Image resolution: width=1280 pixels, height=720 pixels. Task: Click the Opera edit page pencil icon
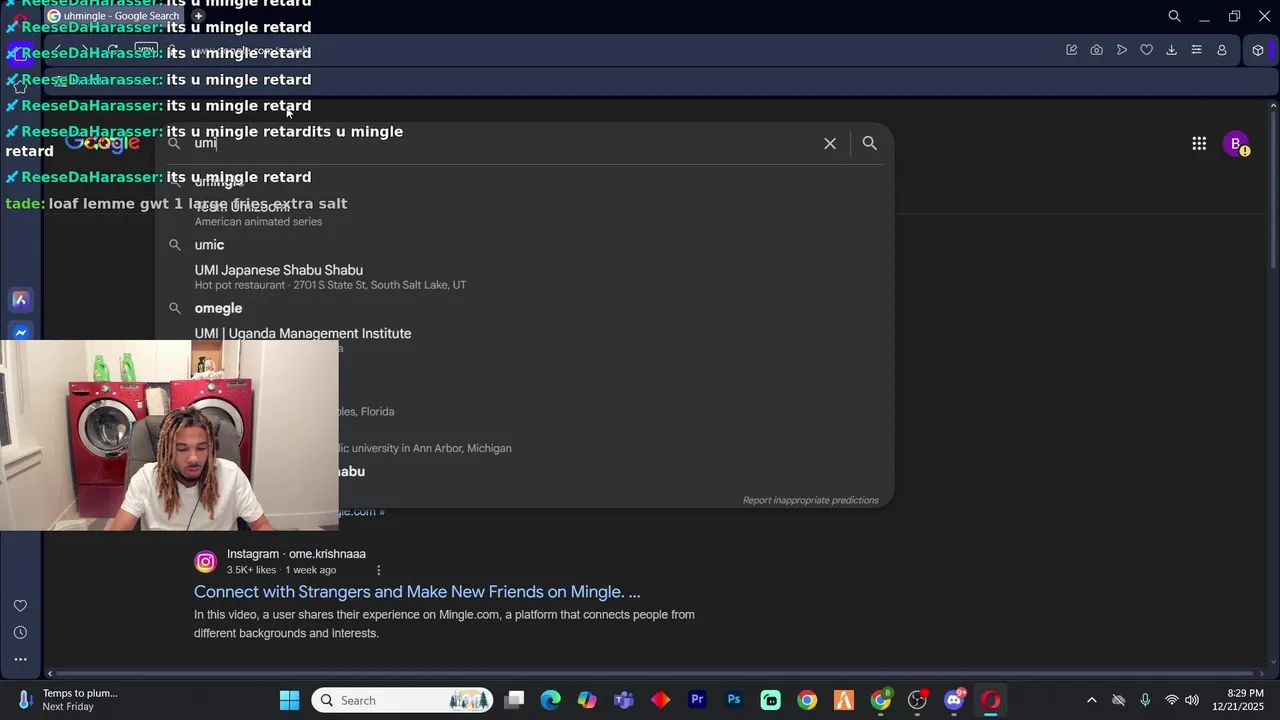[x=1072, y=50]
